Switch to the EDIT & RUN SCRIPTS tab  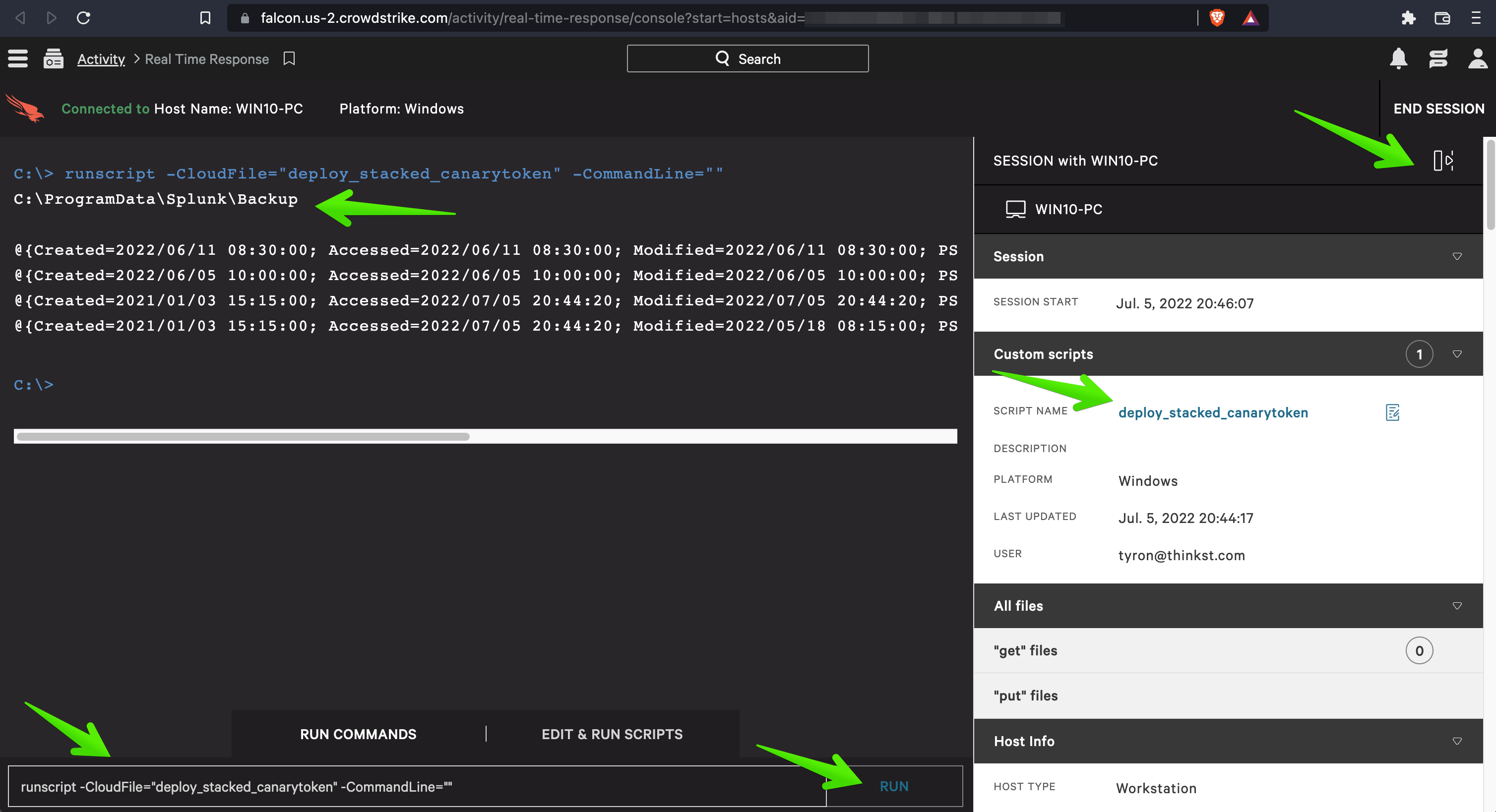coord(612,734)
